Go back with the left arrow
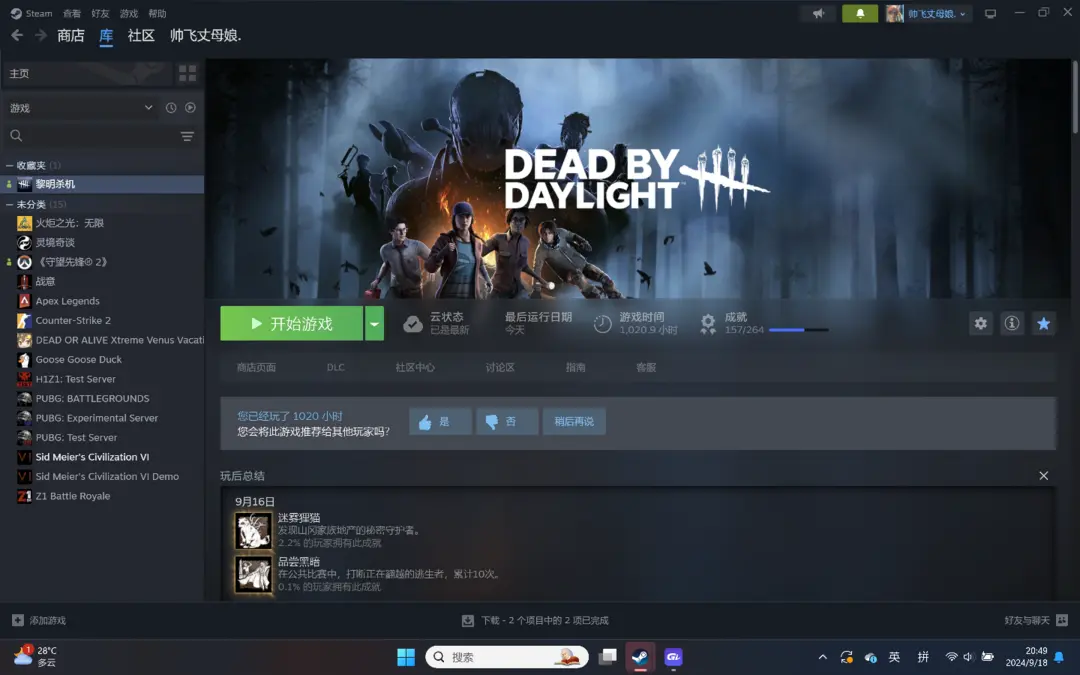This screenshot has height=675, width=1080. (x=17, y=35)
